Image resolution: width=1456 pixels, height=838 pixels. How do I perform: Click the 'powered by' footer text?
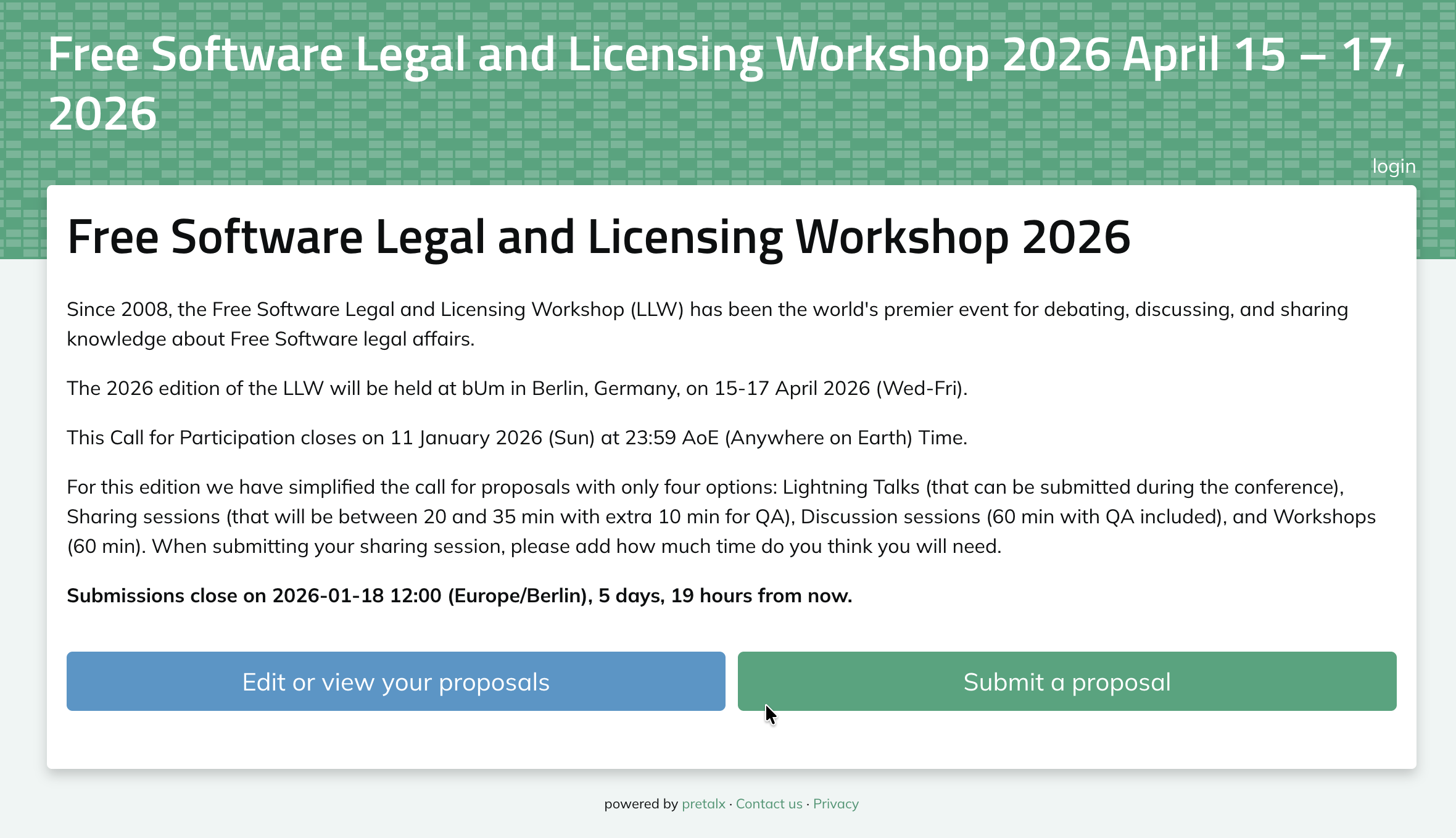tap(640, 803)
